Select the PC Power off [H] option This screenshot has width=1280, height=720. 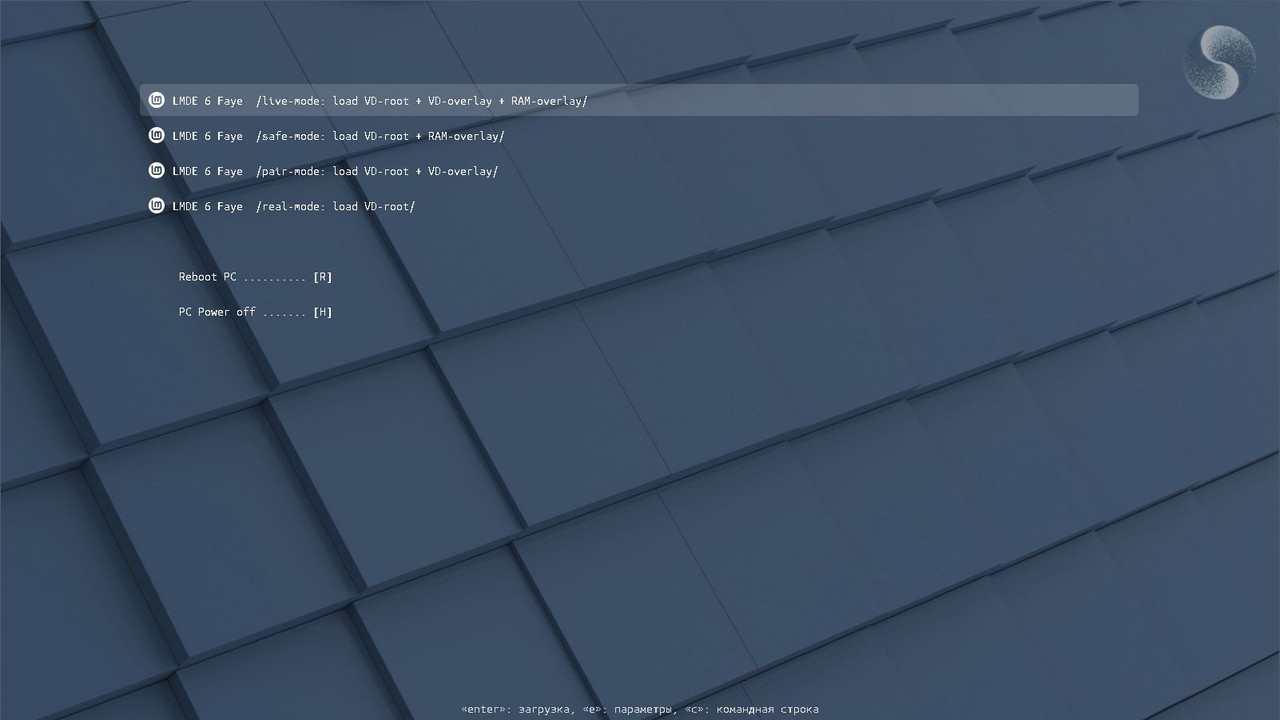(x=255, y=312)
